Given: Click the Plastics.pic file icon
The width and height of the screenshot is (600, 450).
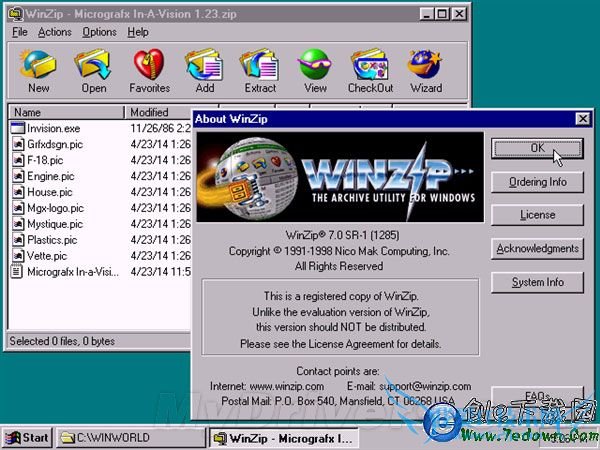Looking at the screenshot, I should click(17, 240).
